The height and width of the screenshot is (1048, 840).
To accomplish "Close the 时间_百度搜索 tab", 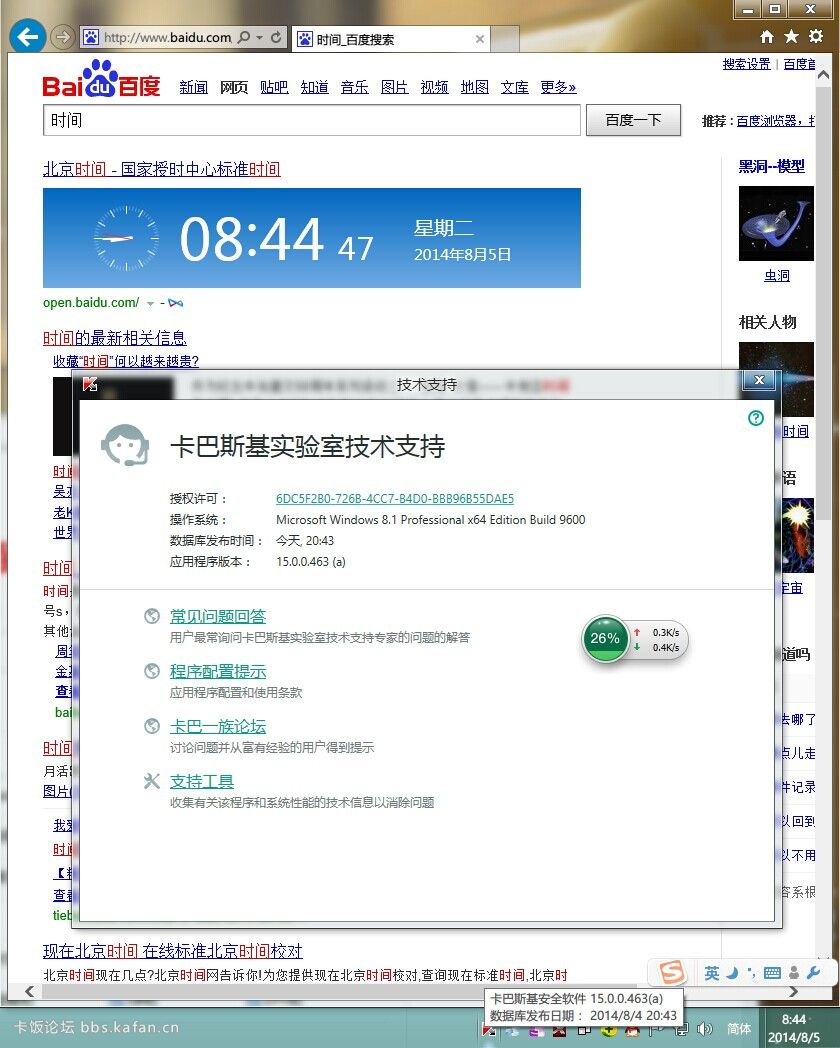I will pyautogui.click(x=480, y=39).
